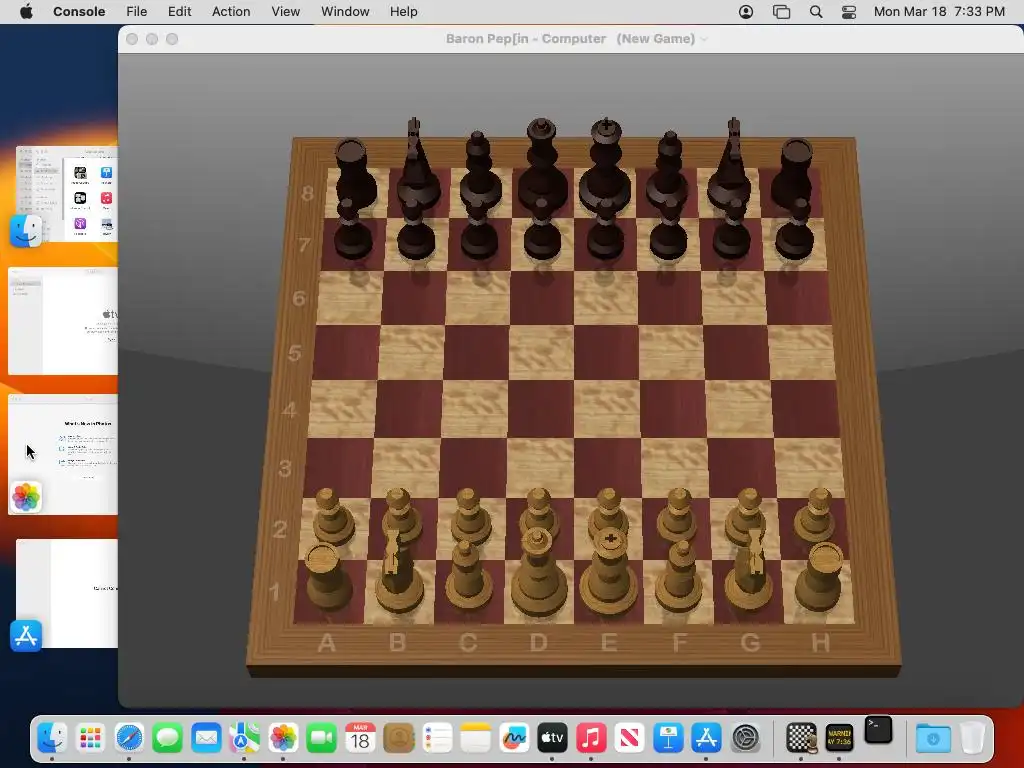Click the empty E4 square on the board

click(606, 409)
